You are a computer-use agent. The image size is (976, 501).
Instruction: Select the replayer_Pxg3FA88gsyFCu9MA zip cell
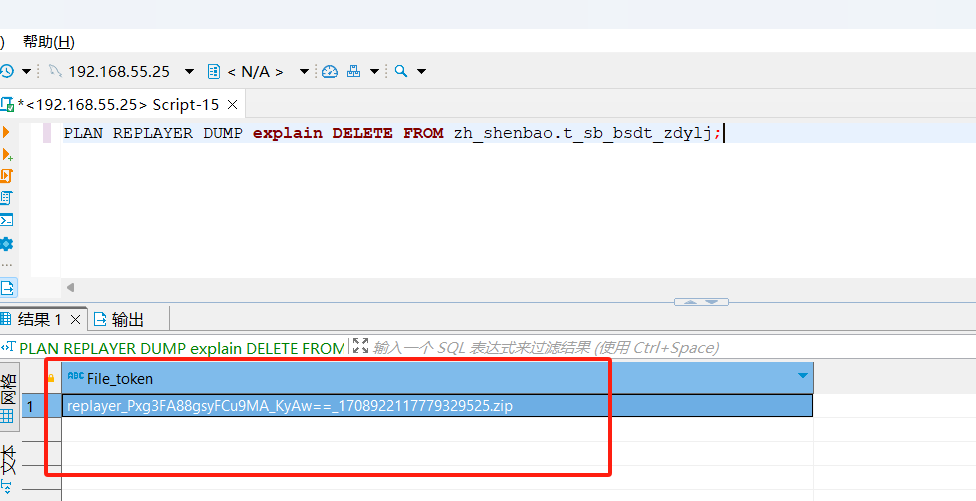coord(437,406)
